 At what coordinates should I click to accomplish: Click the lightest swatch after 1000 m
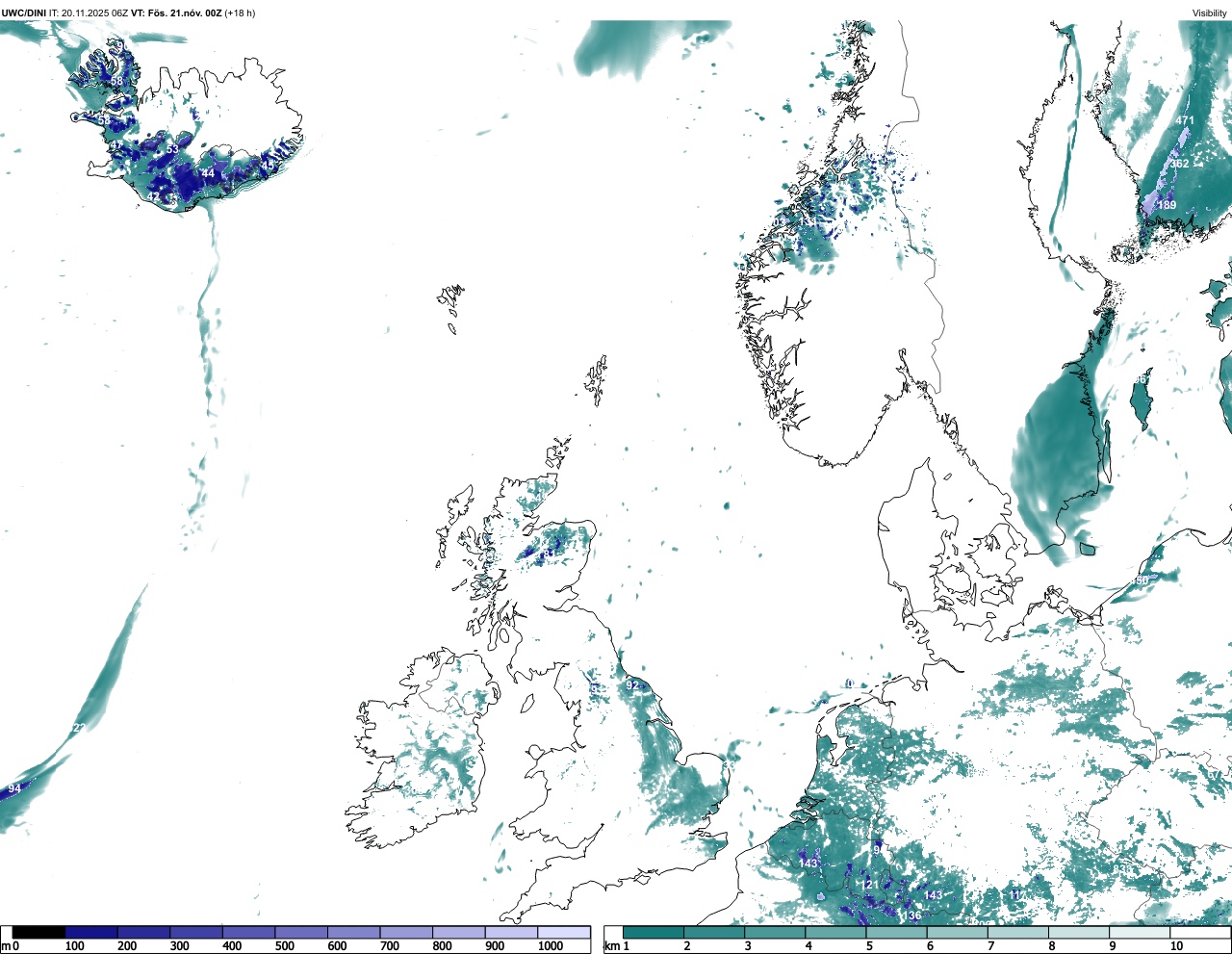(x=564, y=932)
